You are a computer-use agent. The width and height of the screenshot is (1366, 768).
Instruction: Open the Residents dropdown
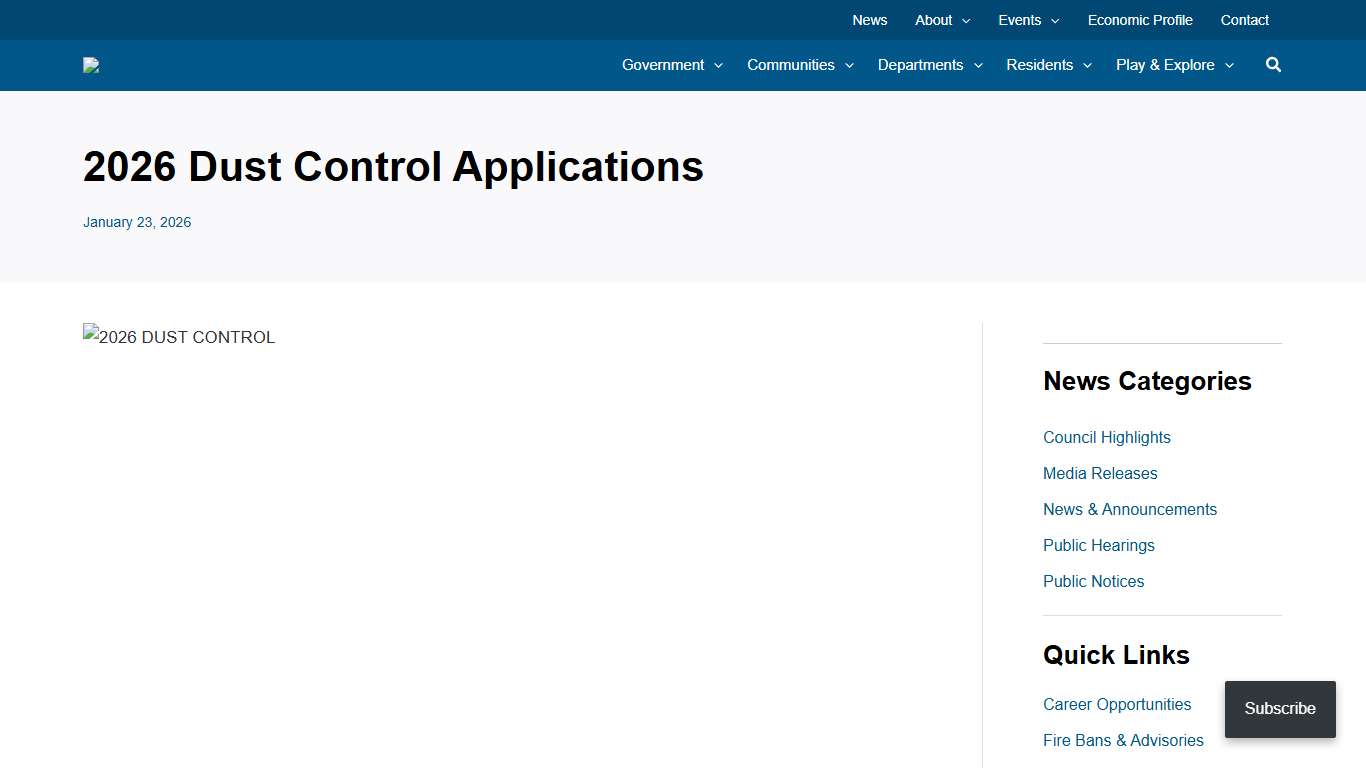(x=1049, y=65)
